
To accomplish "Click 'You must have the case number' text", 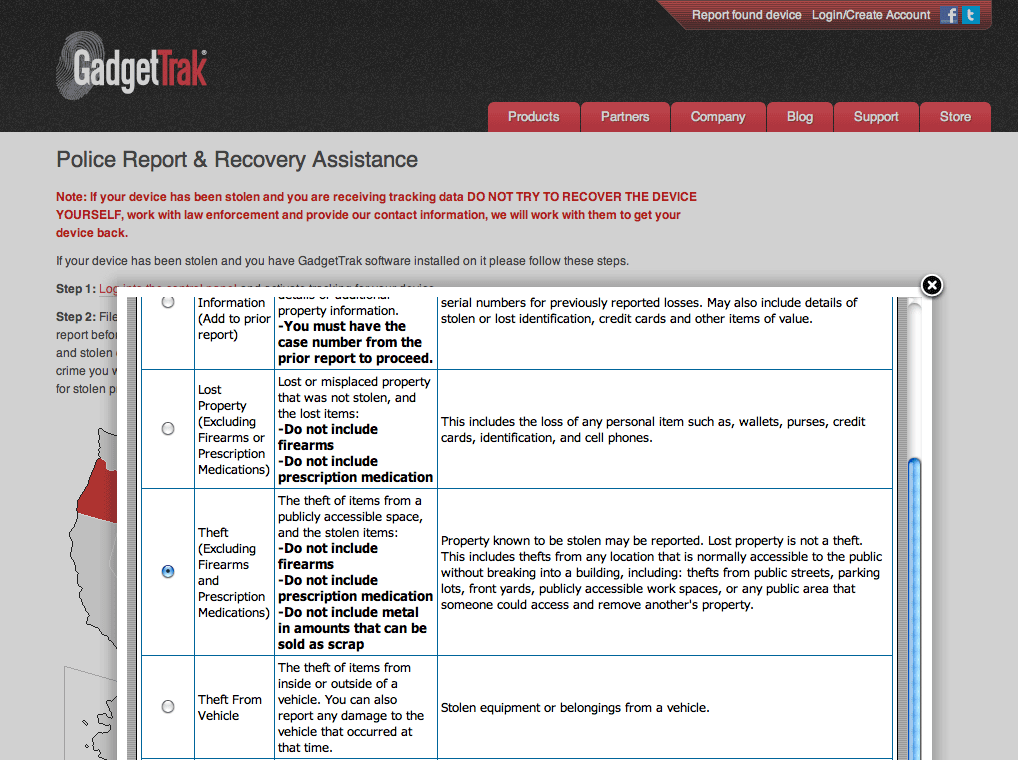I will click(x=354, y=342).
